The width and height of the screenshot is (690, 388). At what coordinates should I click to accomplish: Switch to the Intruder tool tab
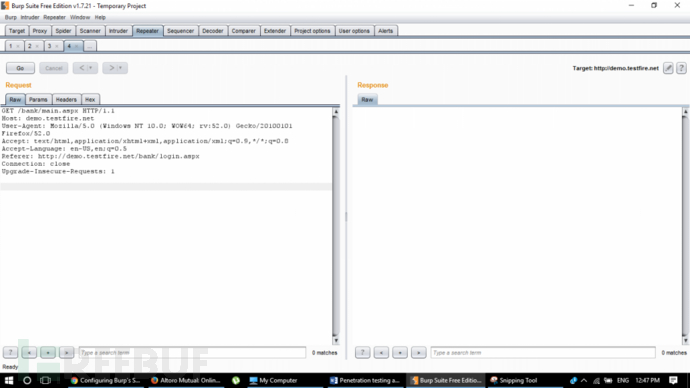tap(118, 31)
